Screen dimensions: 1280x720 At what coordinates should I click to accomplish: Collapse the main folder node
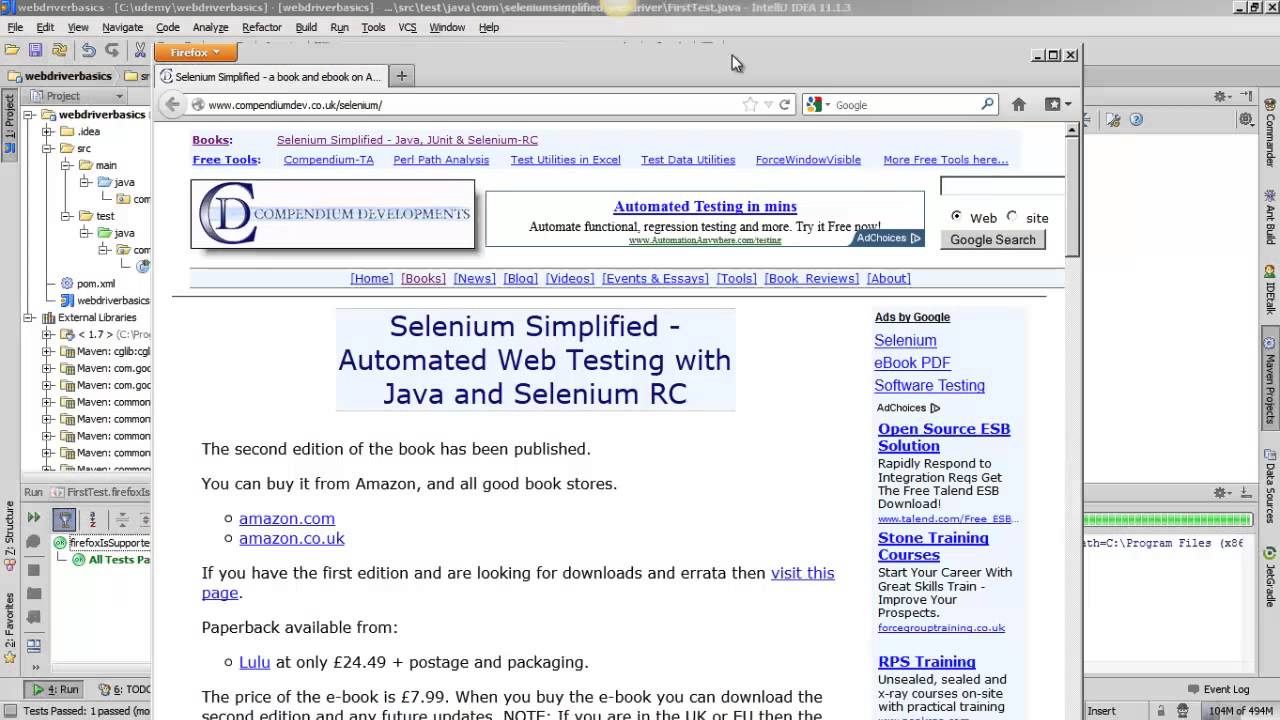(x=64, y=166)
